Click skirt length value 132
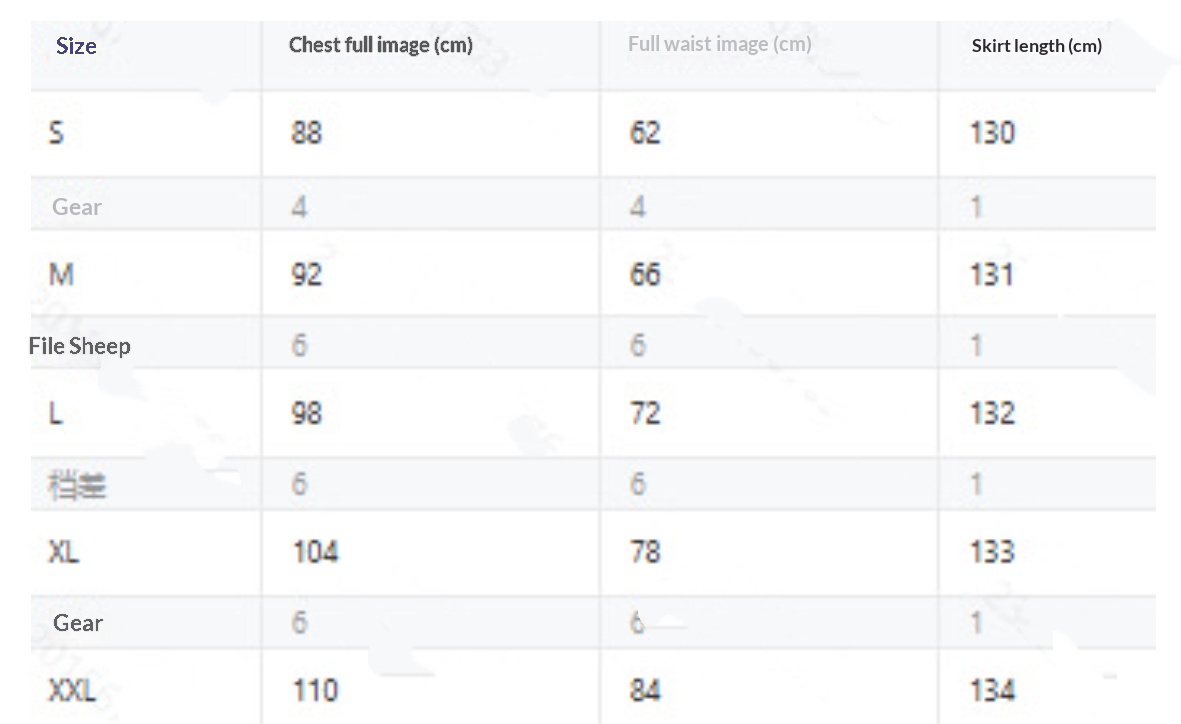 tap(992, 413)
